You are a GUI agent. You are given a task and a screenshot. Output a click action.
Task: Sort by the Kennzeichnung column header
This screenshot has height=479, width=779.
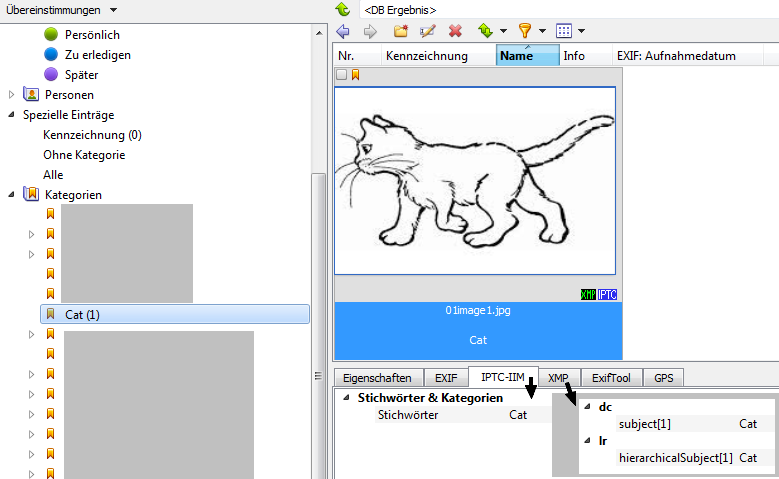pyautogui.click(x=427, y=56)
